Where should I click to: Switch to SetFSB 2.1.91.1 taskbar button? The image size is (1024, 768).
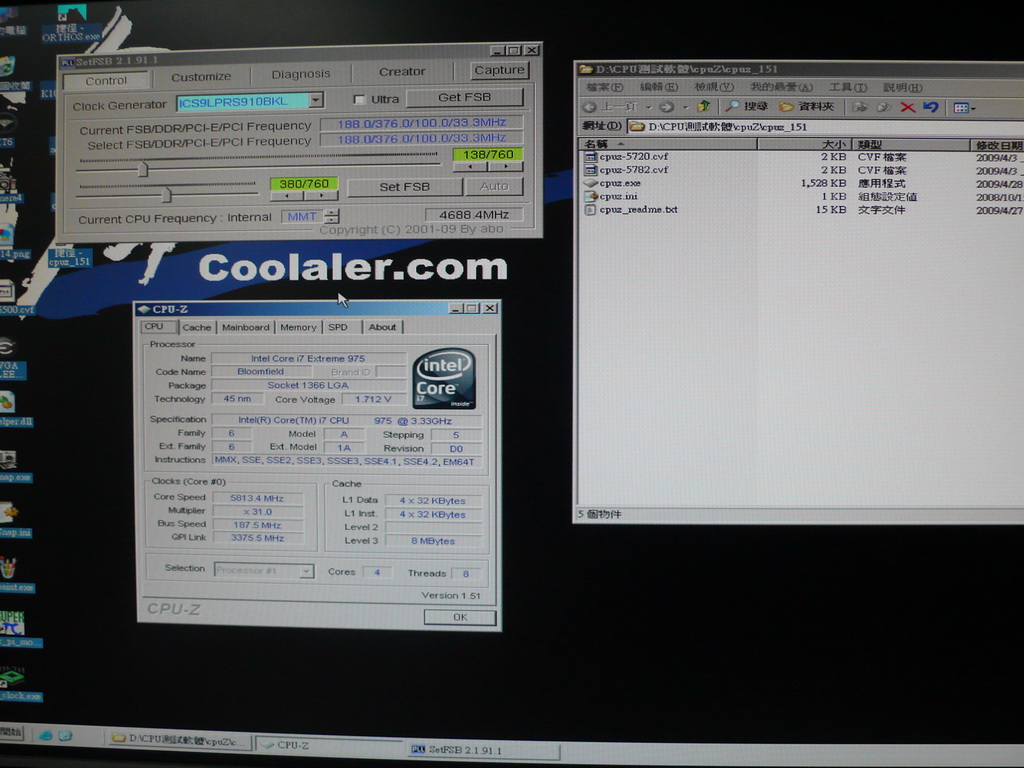click(x=483, y=750)
